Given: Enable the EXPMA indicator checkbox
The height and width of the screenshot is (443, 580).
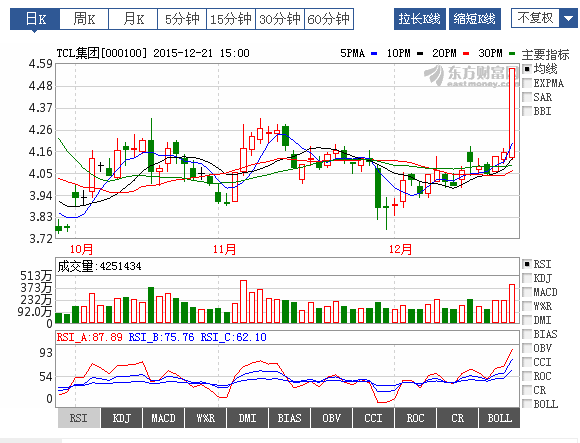Looking at the screenshot, I should 527,83.
